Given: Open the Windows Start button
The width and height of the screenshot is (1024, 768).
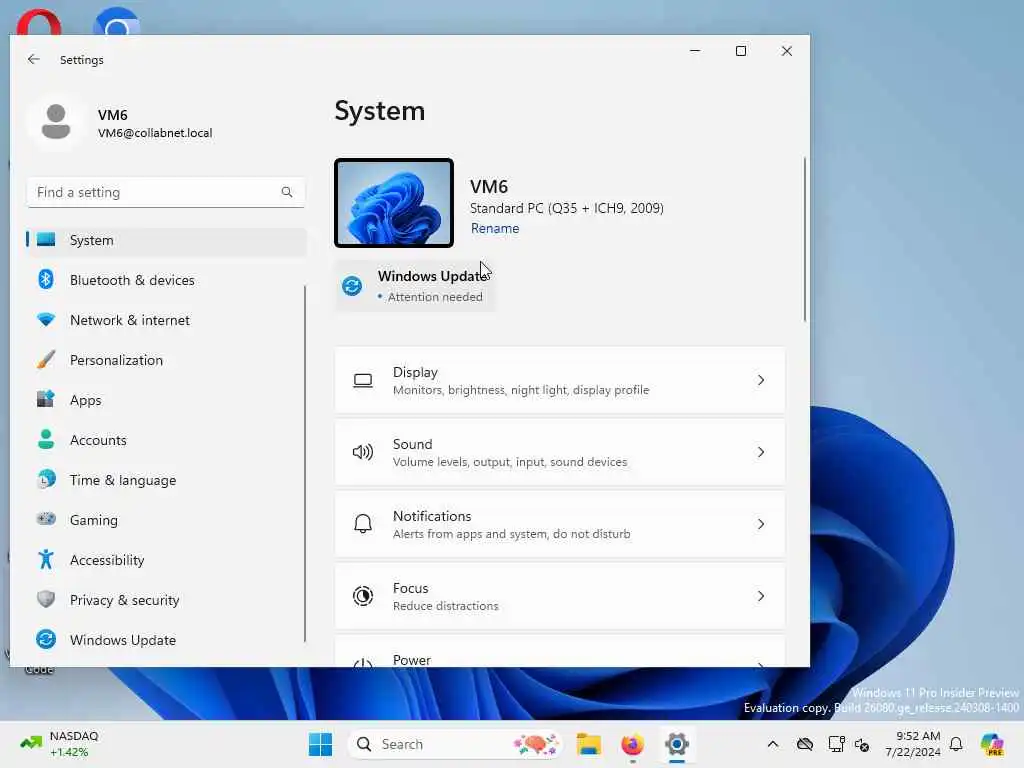Looking at the screenshot, I should pos(320,744).
